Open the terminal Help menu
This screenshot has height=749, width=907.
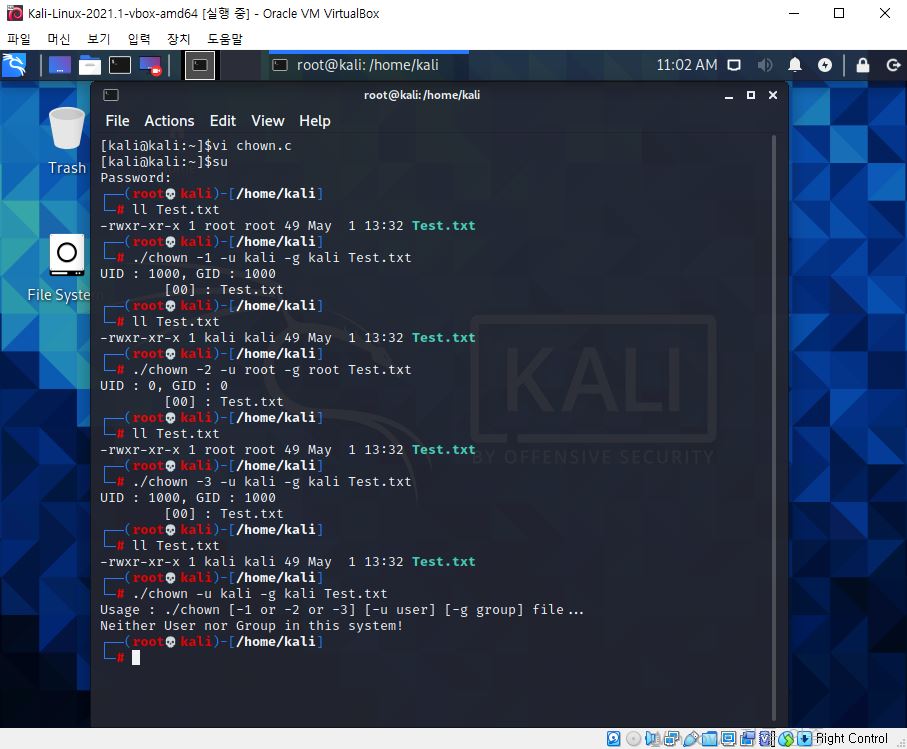(315, 121)
